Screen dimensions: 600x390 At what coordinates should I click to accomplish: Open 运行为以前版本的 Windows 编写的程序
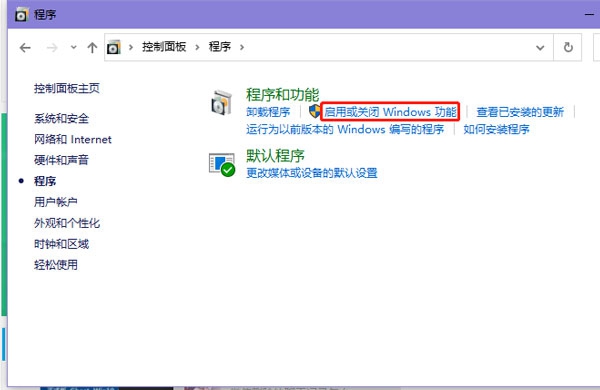(345, 129)
